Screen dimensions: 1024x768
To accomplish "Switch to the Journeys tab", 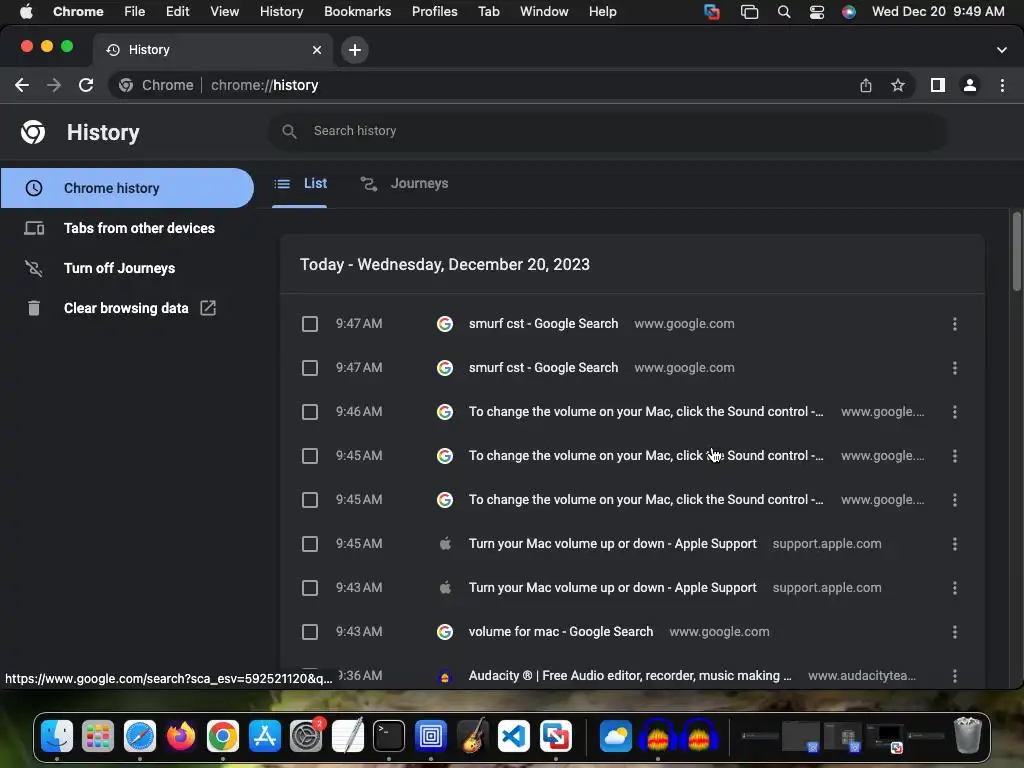I will 404,184.
